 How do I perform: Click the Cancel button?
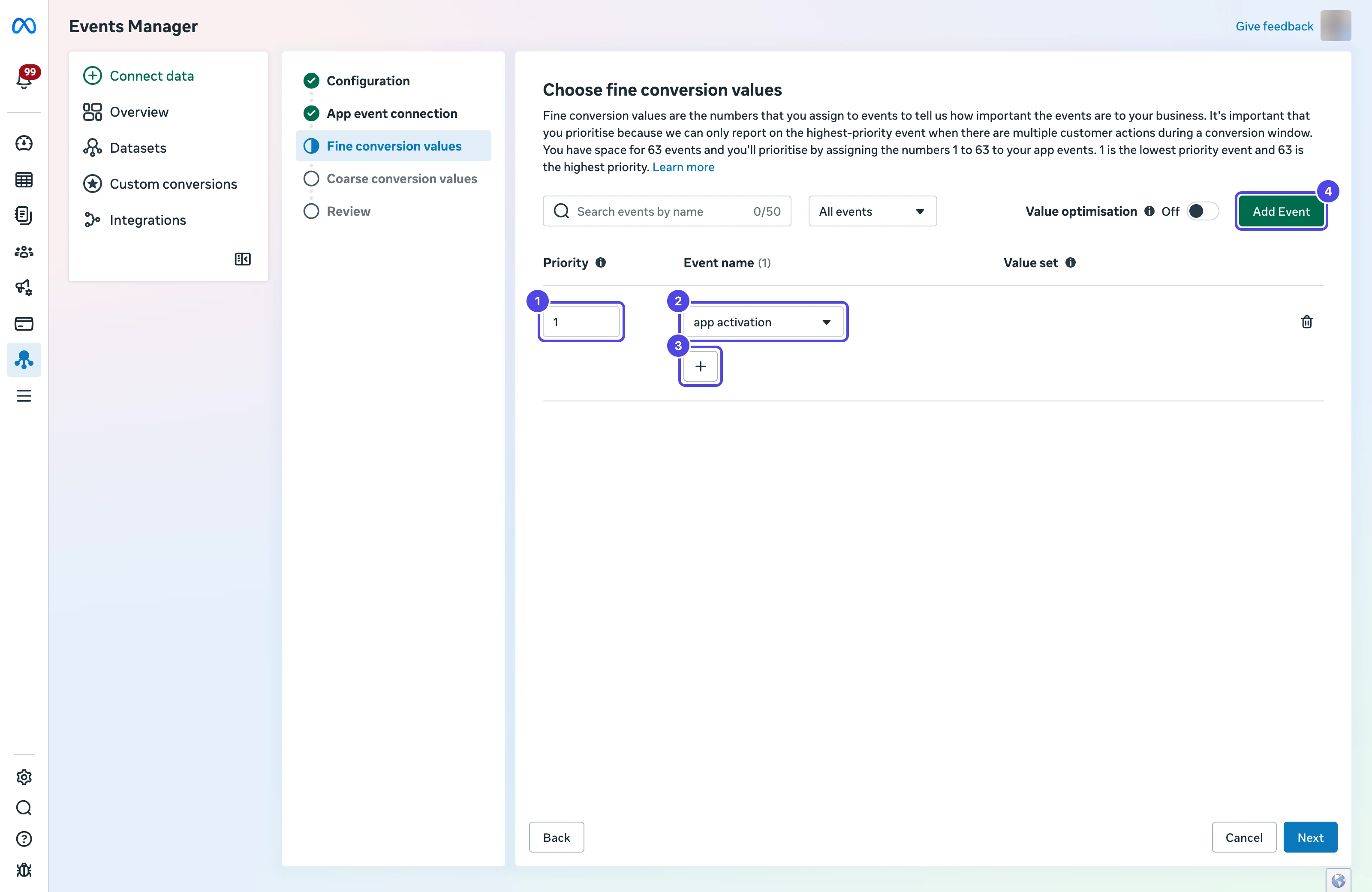(x=1244, y=837)
